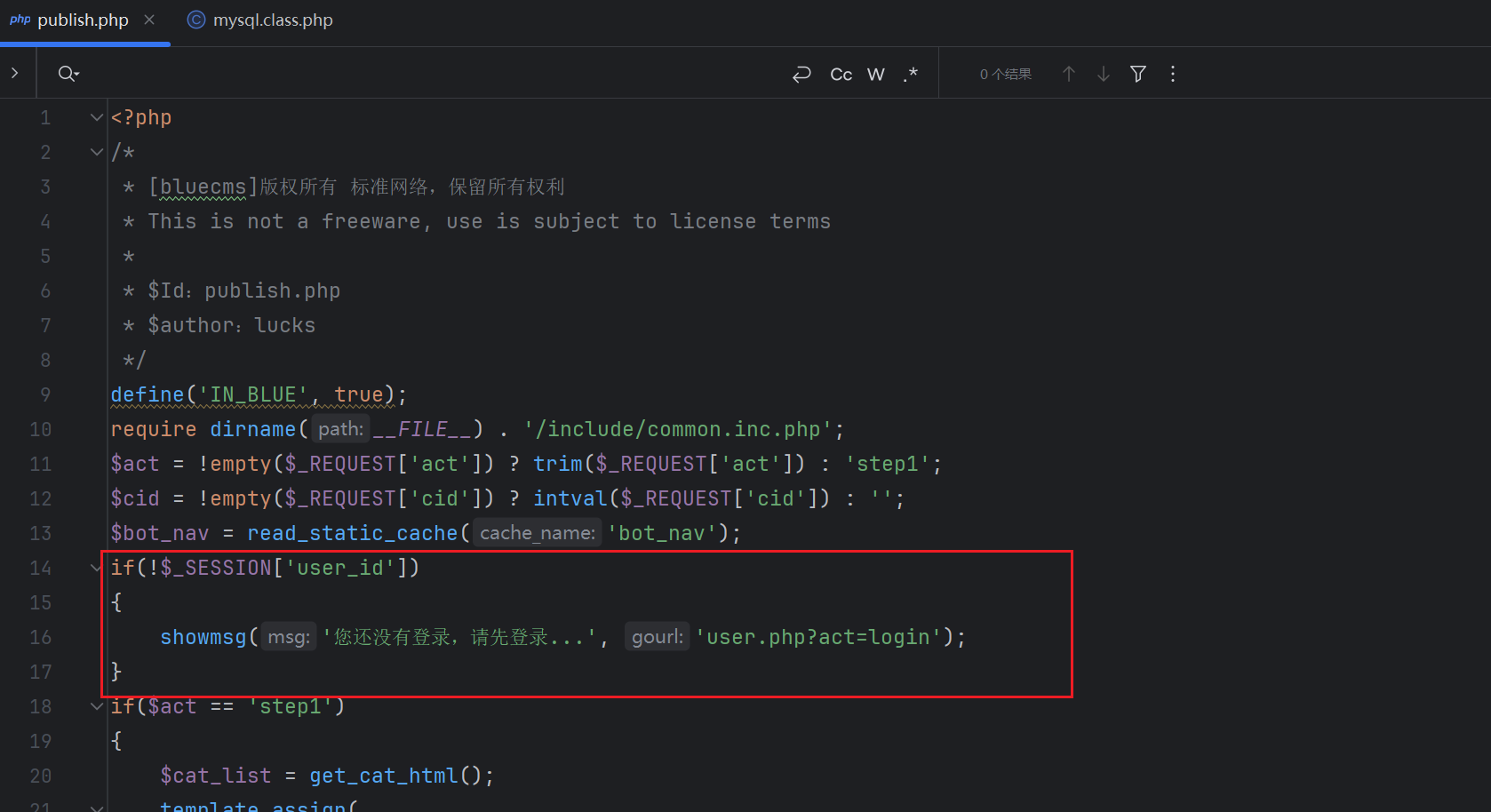Click the $act variable on line 11
Screen dimensions: 1491x812
(135, 464)
